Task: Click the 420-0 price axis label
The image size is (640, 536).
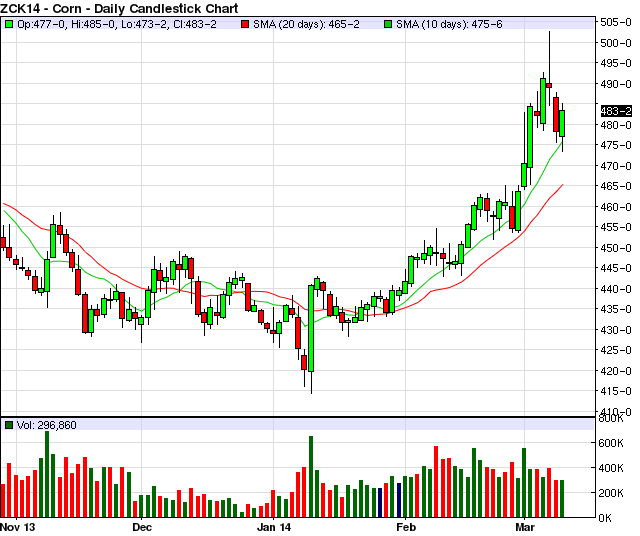Action: [616, 371]
